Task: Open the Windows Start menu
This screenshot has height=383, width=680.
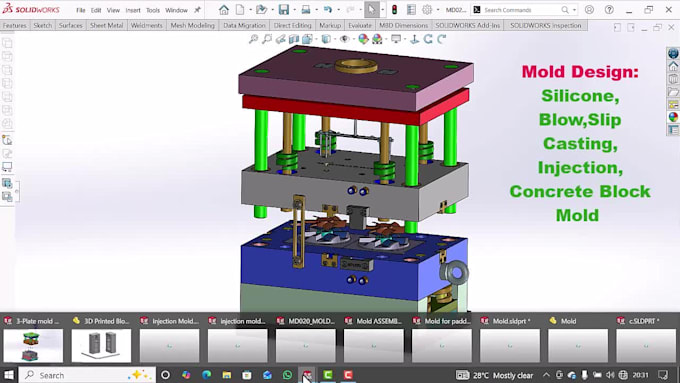Action: pos(9,375)
